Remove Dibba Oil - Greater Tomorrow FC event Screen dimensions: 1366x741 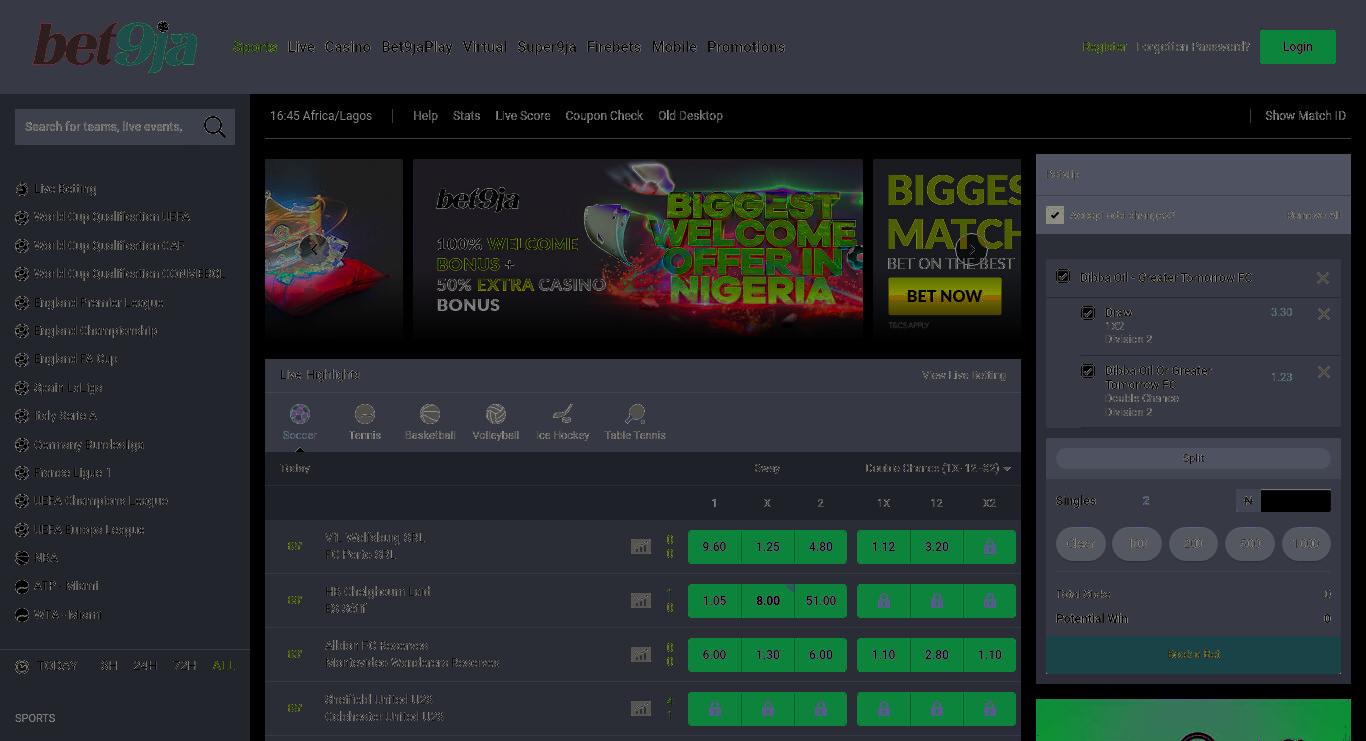pyautogui.click(x=1323, y=278)
